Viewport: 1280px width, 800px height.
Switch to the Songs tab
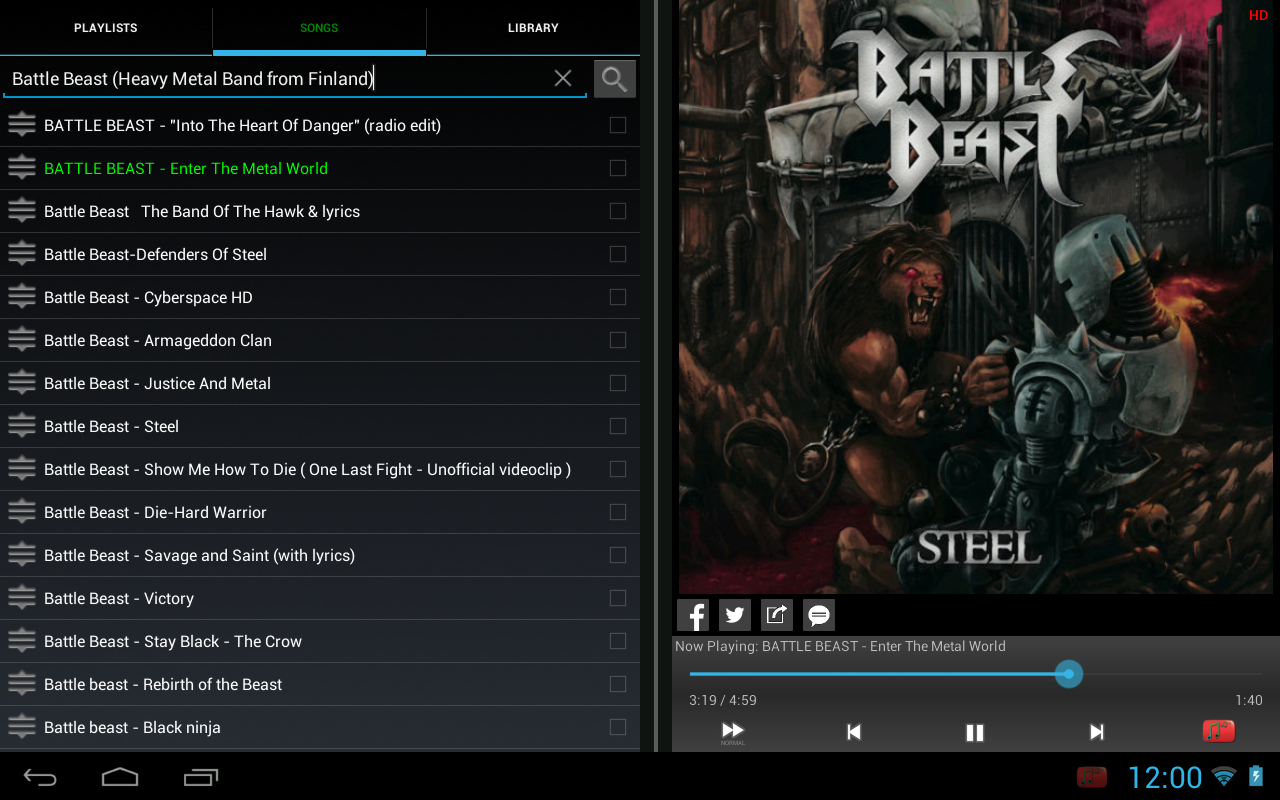pos(319,28)
